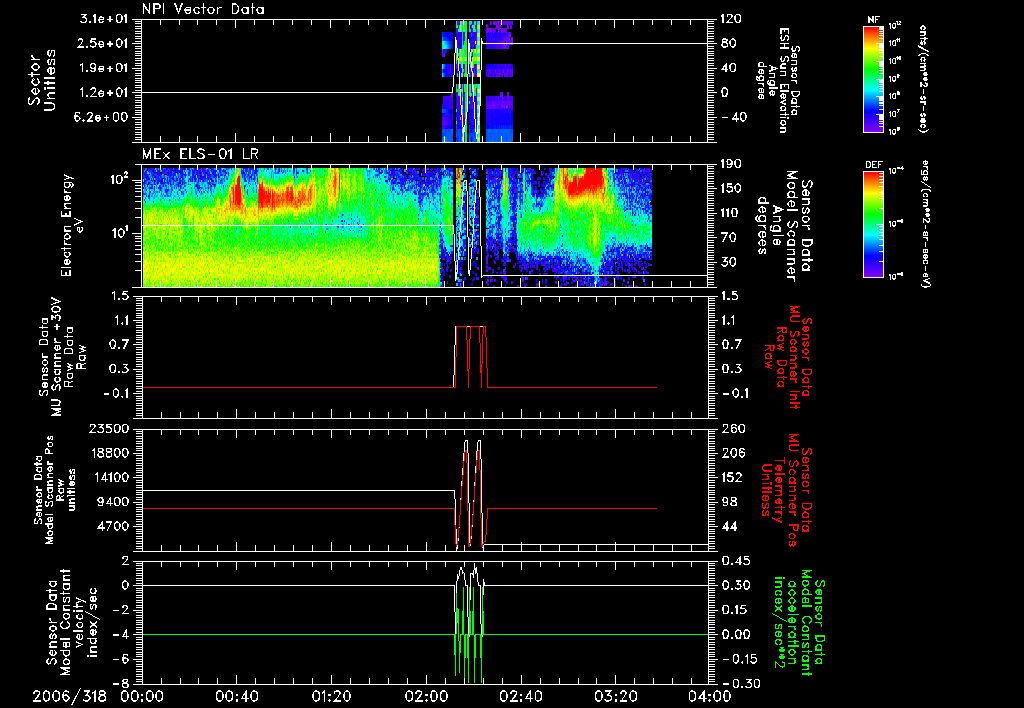Click the Sector Unitless axis title
This screenshot has width=1024, height=708.
[x=42, y=80]
